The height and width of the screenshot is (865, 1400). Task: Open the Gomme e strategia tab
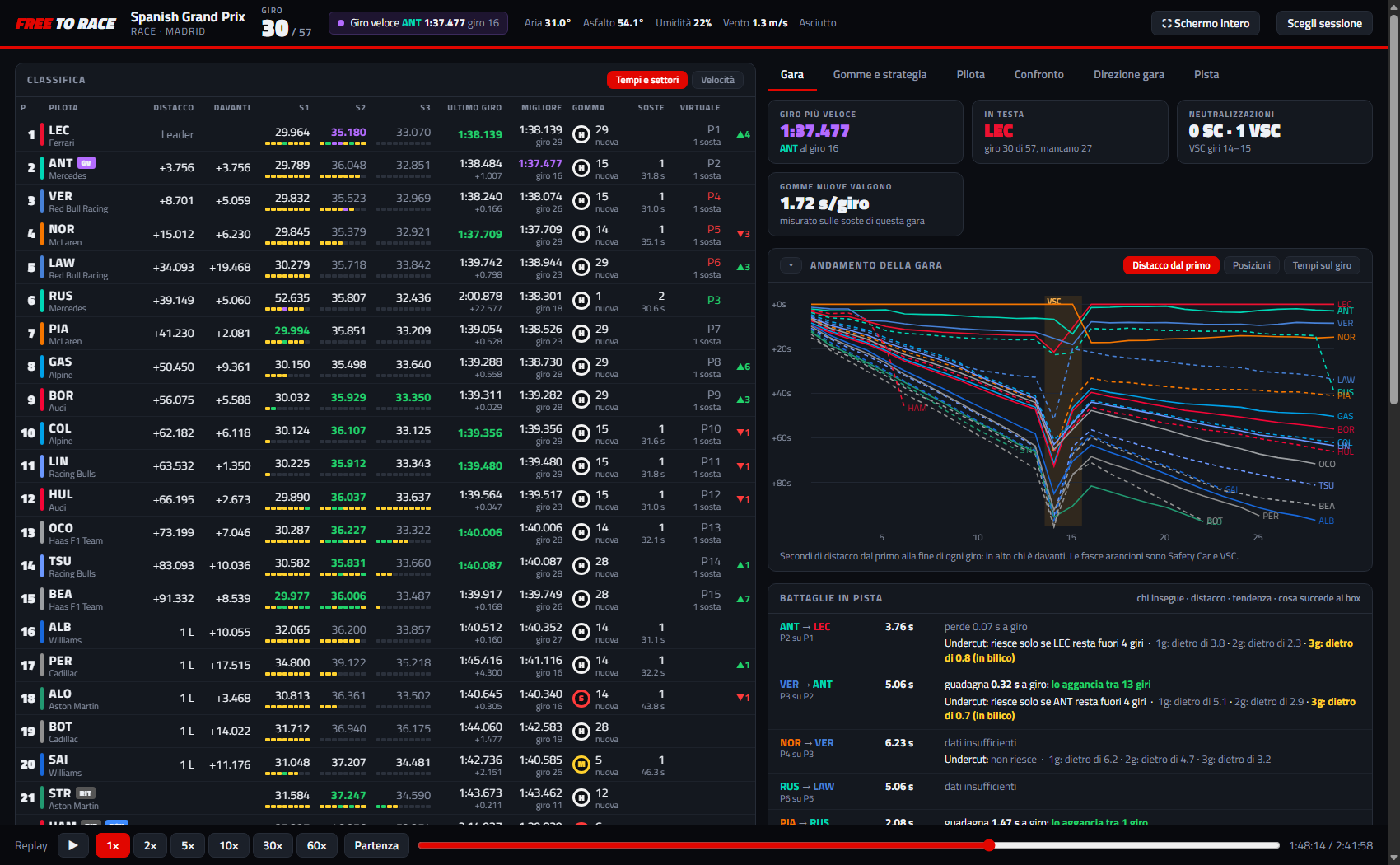pyautogui.click(x=880, y=74)
